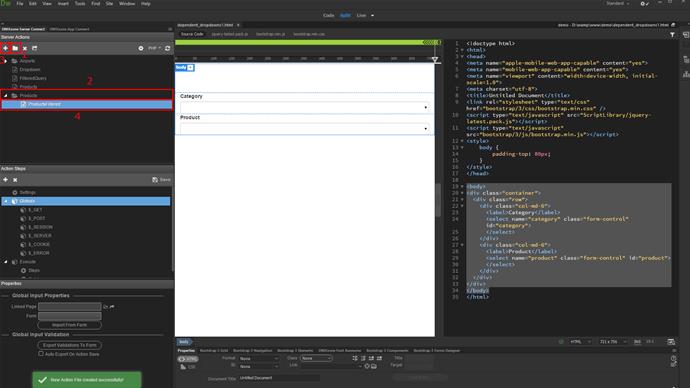Select the highlighted action file under Products folder
The height and width of the screenshot is (388, 690).
pyautogui.click(x=87, y=104)
